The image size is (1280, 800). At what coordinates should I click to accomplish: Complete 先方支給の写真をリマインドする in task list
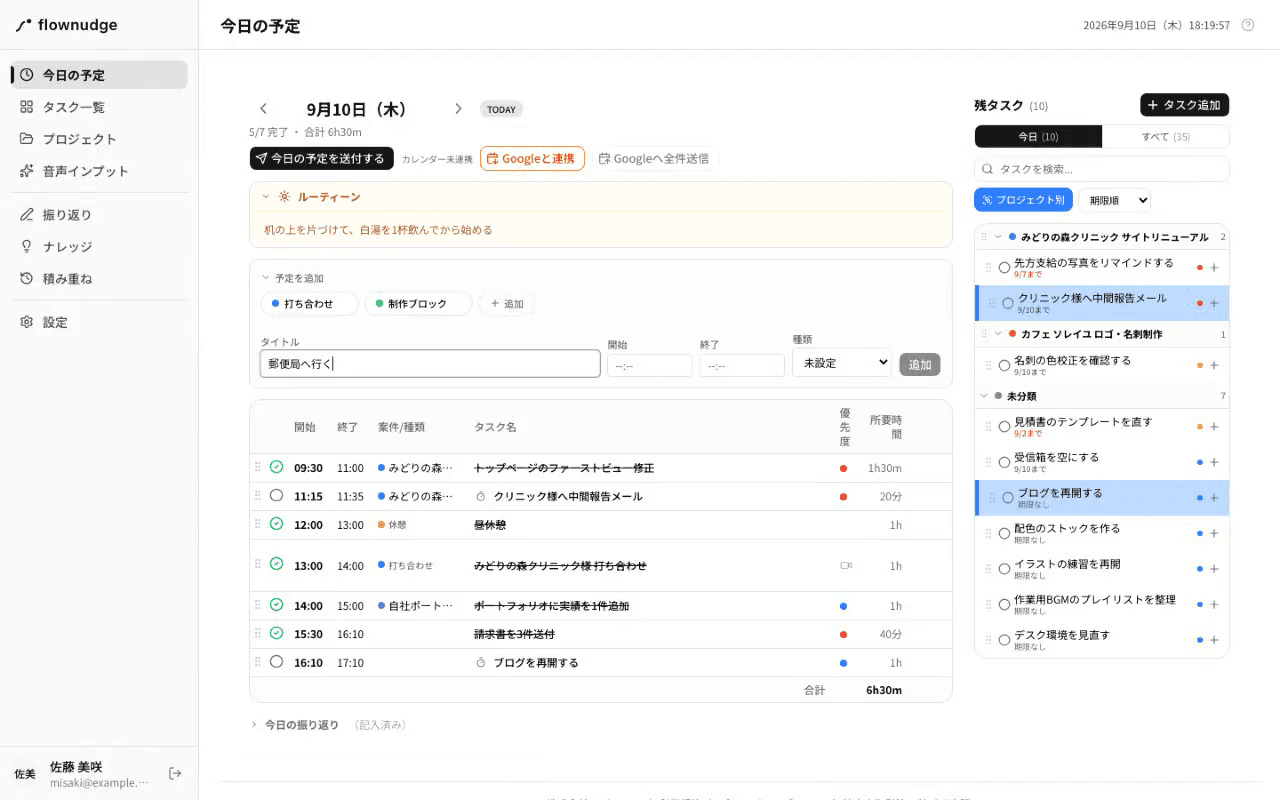[1004, 267]
